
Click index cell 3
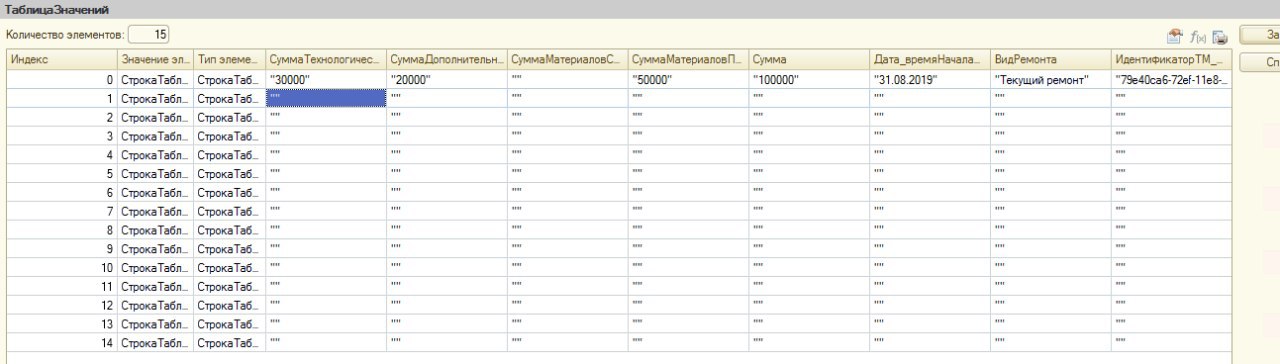pos(62,136)
